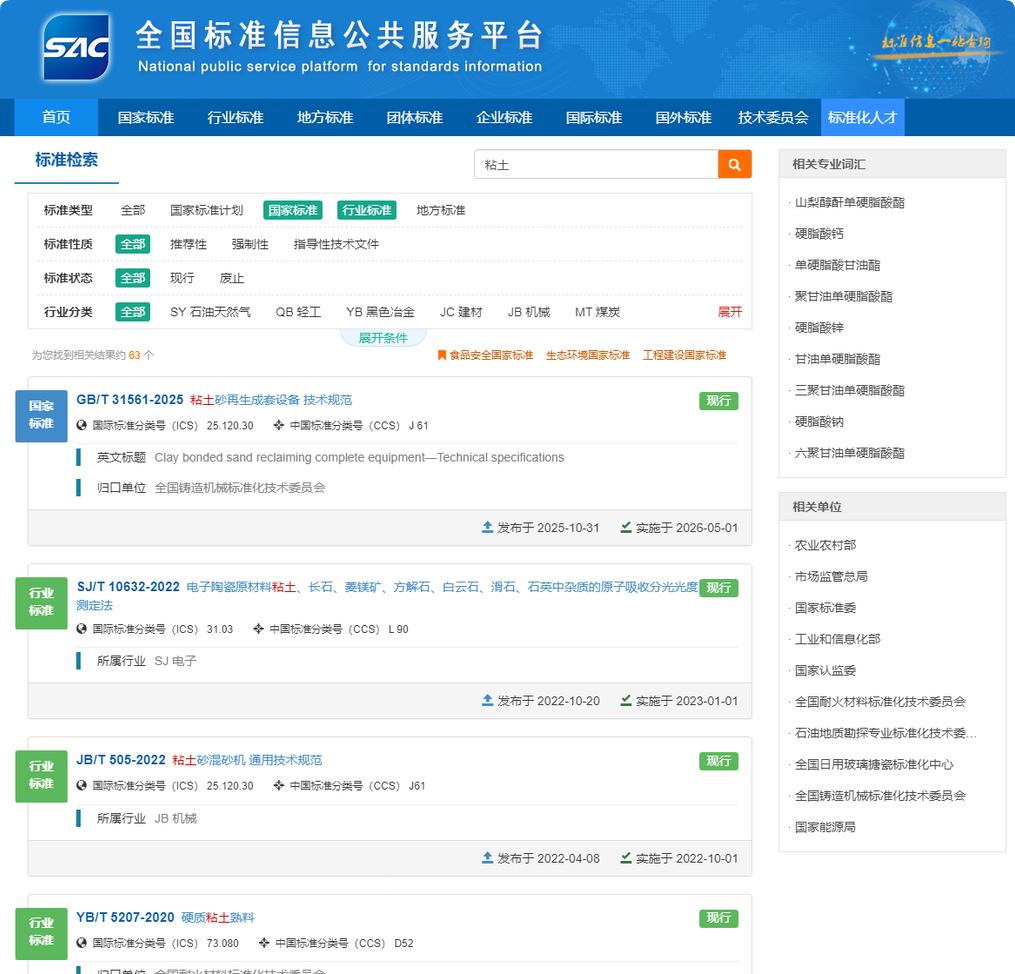Screen dimensions: 1015x974
Task: Click the implement icon next to 实施于 2026-05-01
Action: 626,527
